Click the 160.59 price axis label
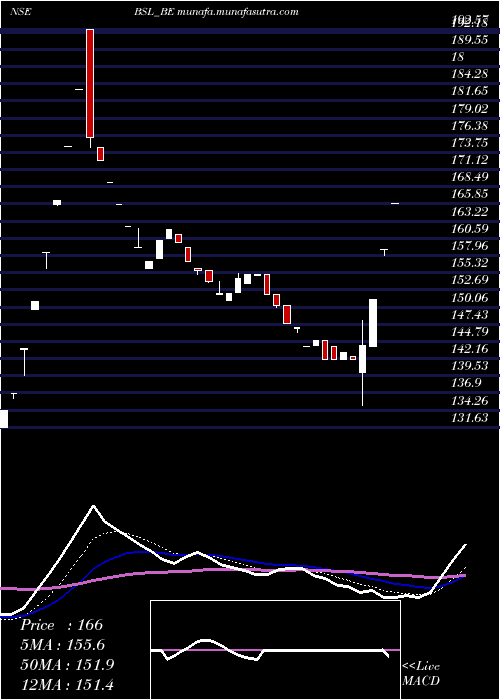The width and height of the screenshot is (500, 700). tap(469, 229)
